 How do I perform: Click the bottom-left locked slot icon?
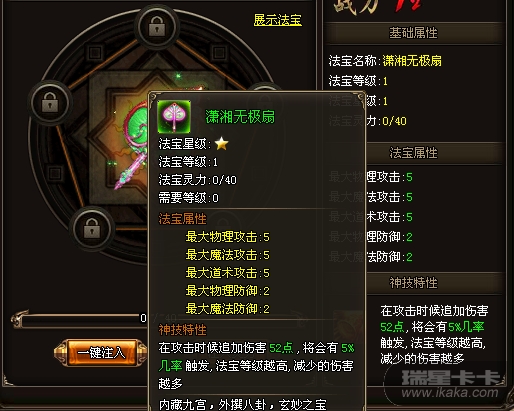(x=92, y=228)
